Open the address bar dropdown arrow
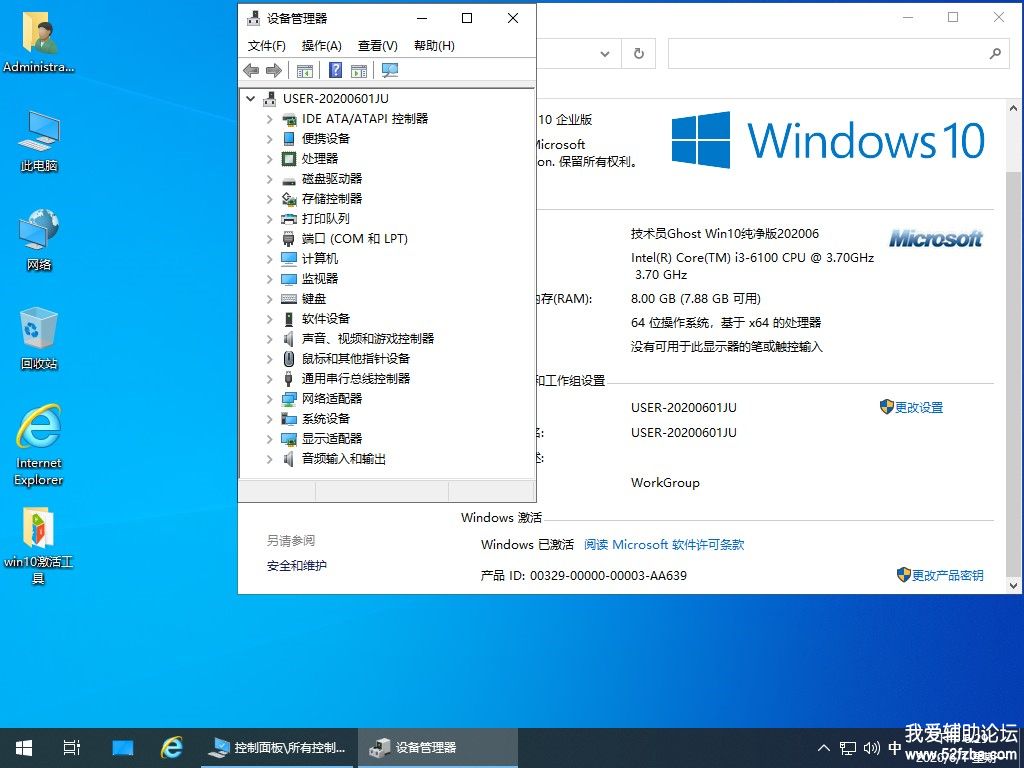Viewport: 1024px width, 768px height. coord(605,54)
